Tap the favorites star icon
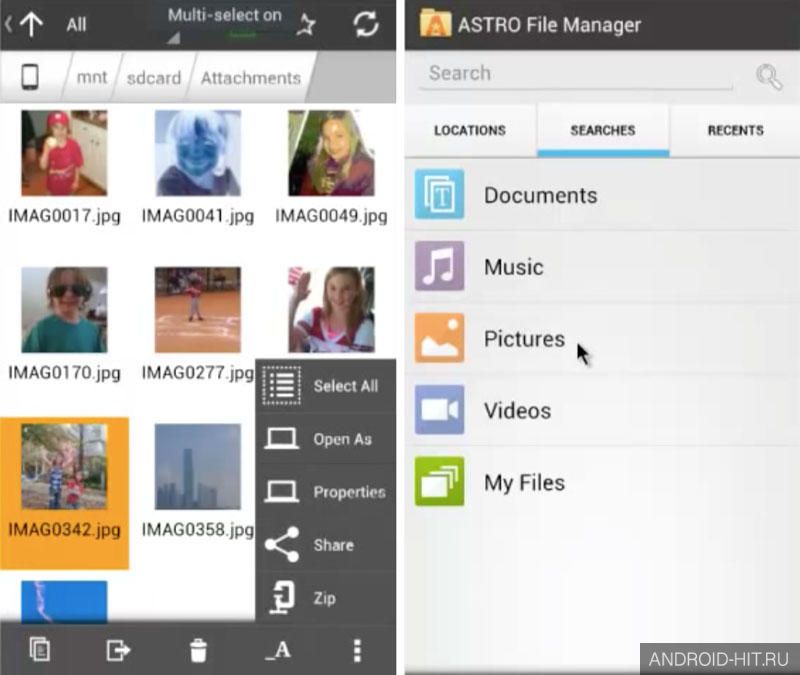800x675 pixels. (x=307, y=24)
